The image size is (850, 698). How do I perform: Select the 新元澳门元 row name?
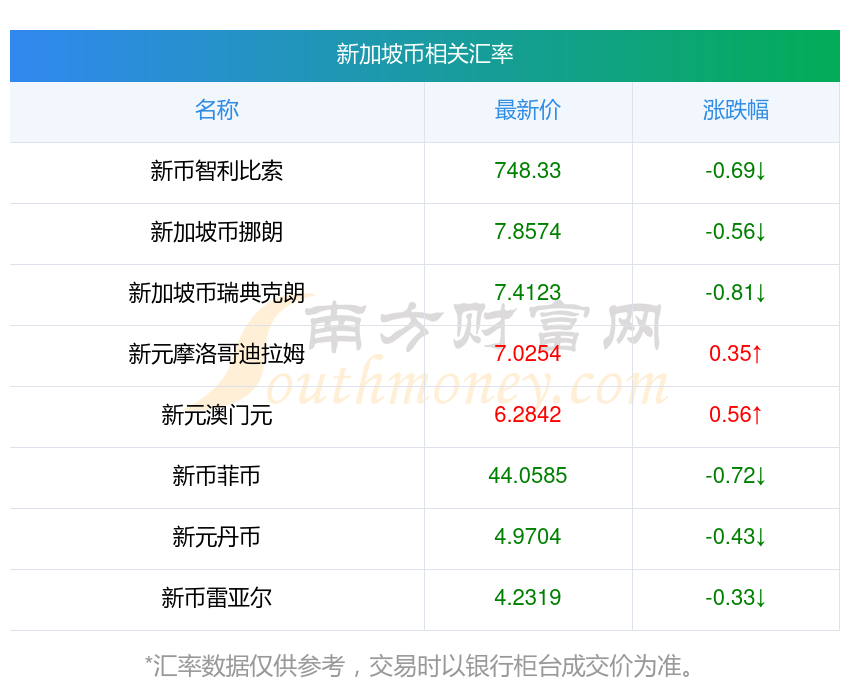click(217, 415)
